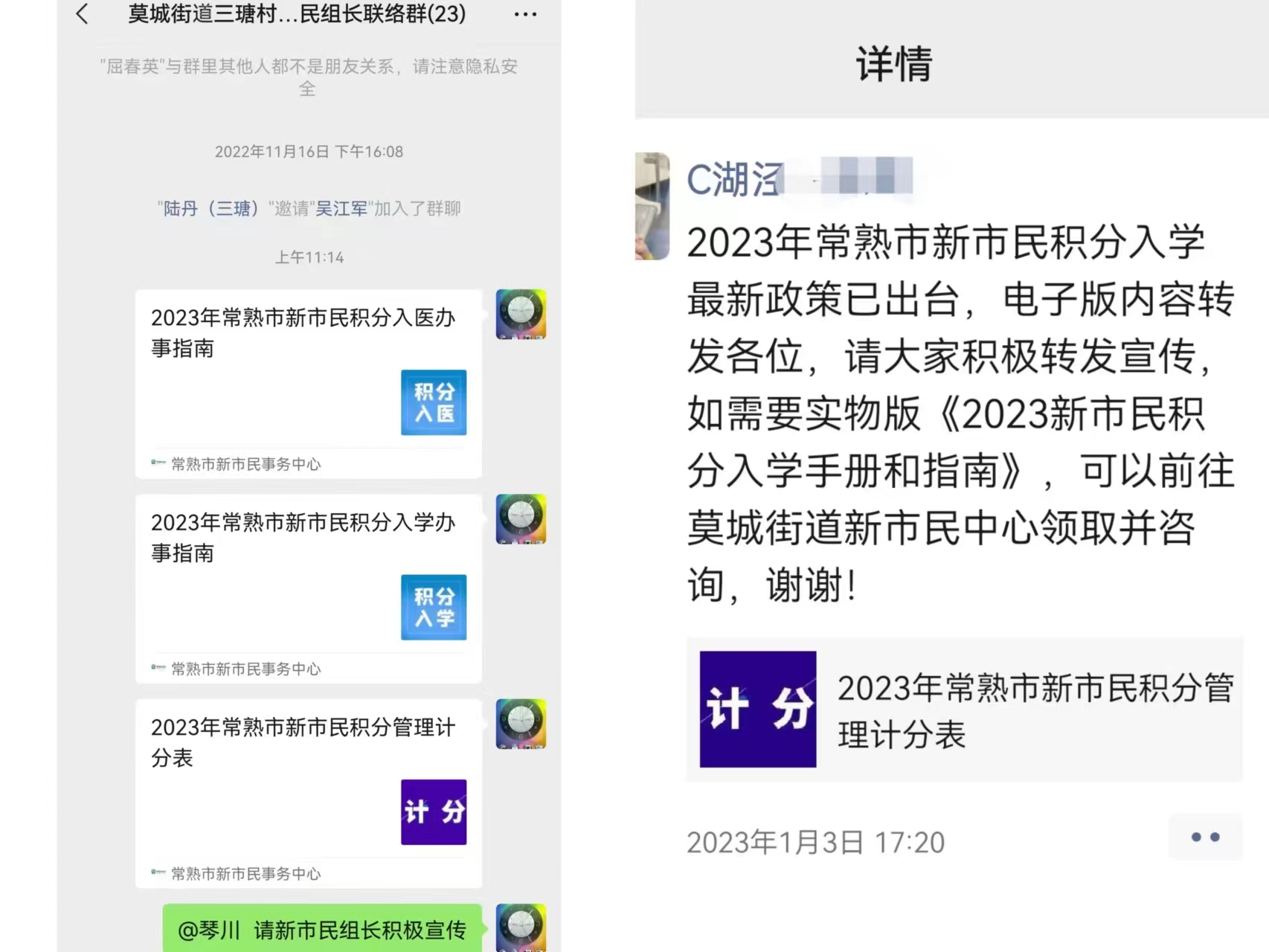Open 2023年常熟市新市民积分管理计分表 card in the chat
Viewport: 1269px width, 952px height.
309,794
